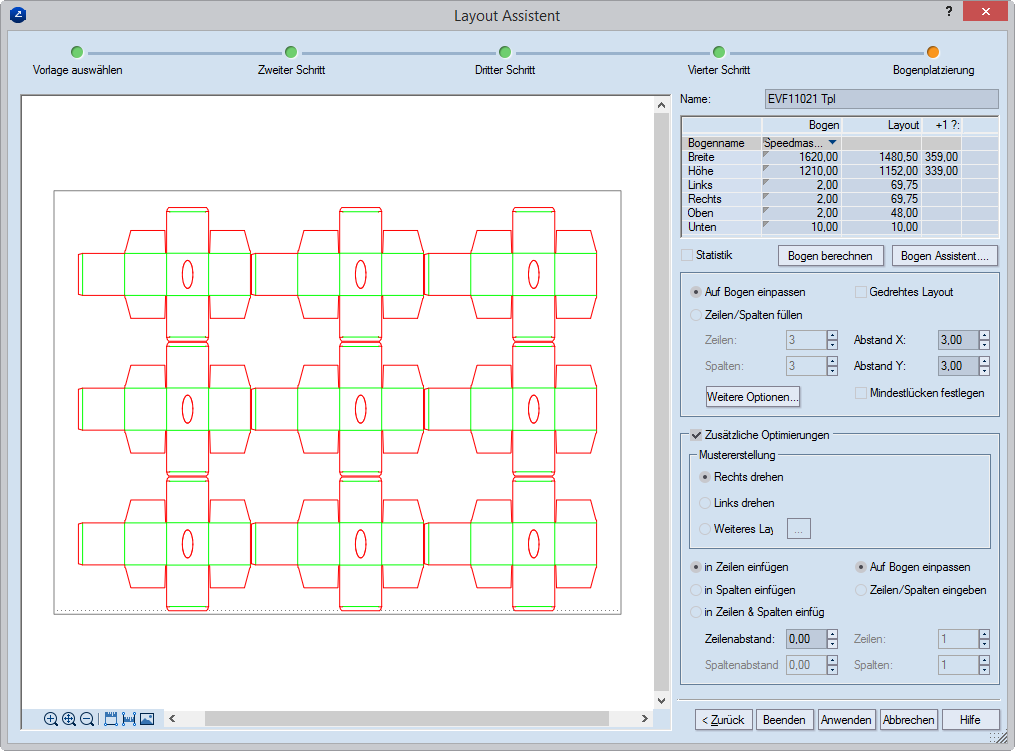Click Layout Oben value 48,00
The image size is (1015, 751).
click(882, 213)
